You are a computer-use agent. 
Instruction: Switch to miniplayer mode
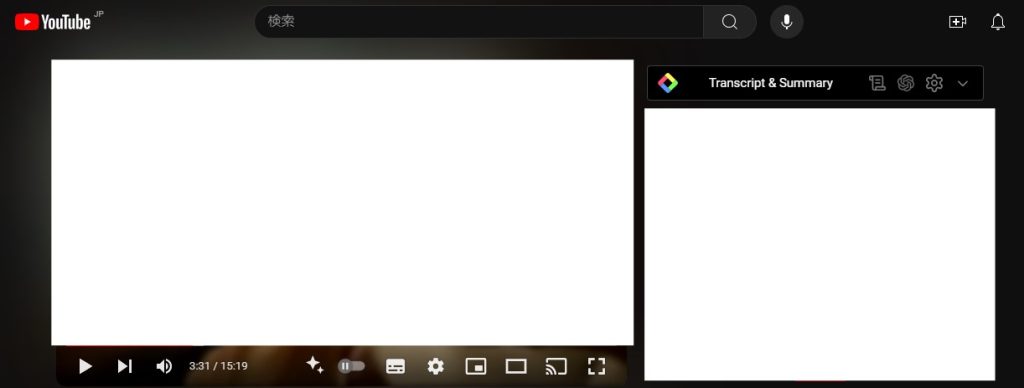coord(475,366)
